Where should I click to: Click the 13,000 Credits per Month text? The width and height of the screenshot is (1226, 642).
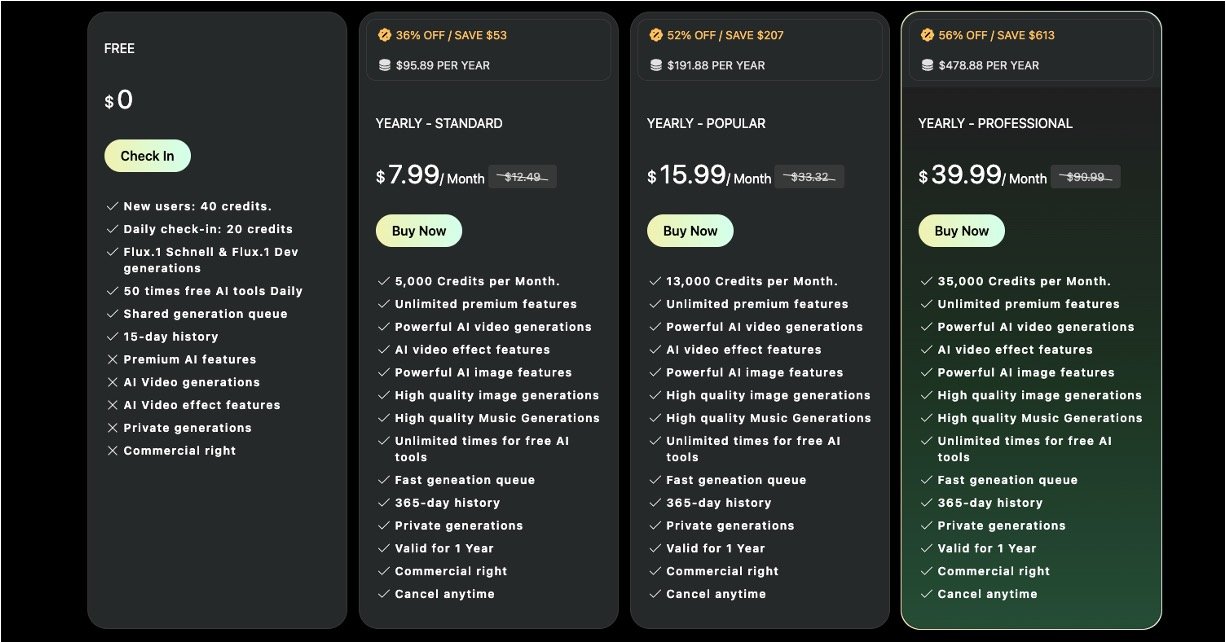click(x=752, y=281)
